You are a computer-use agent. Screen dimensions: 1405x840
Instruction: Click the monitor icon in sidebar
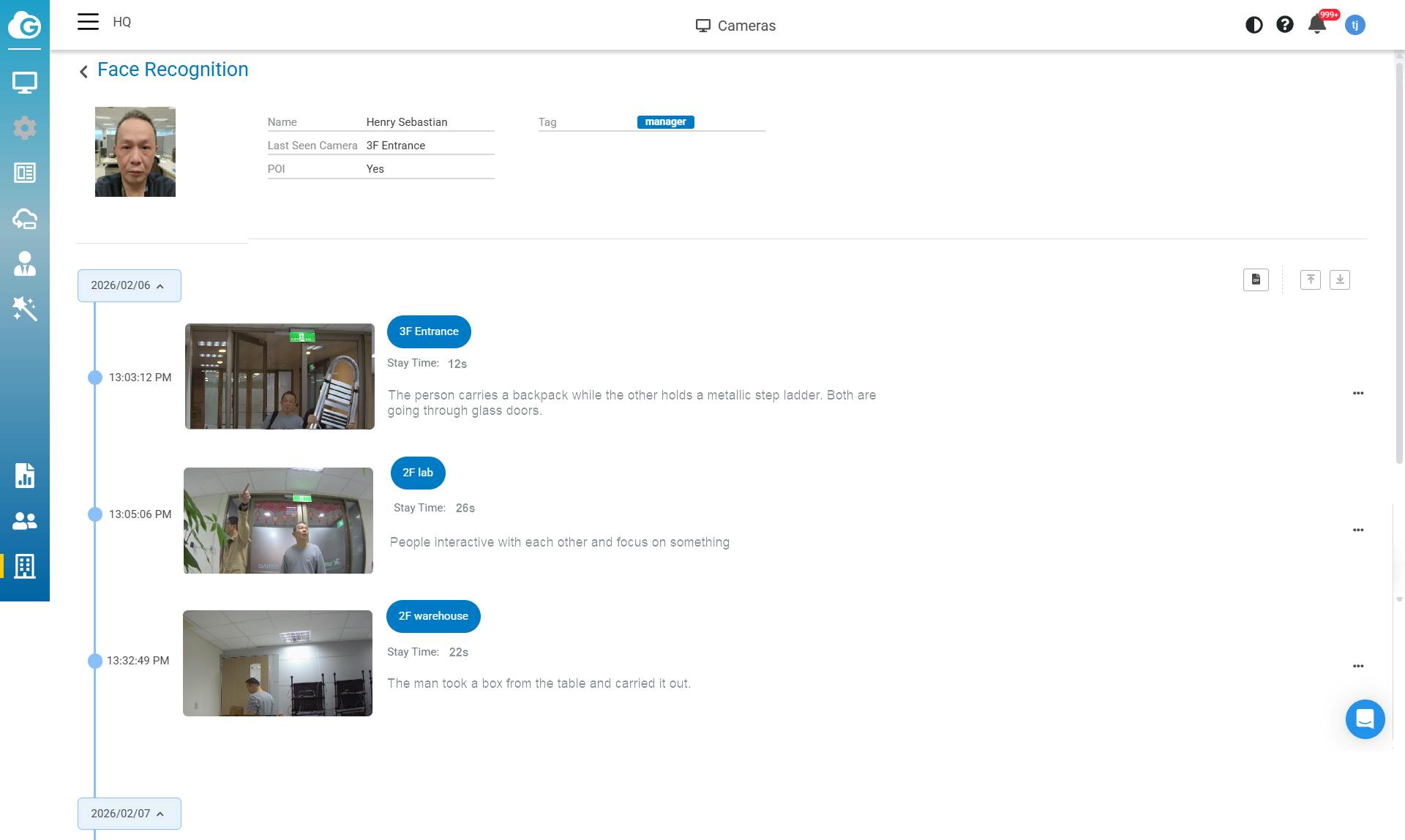[x=25, y=83]
